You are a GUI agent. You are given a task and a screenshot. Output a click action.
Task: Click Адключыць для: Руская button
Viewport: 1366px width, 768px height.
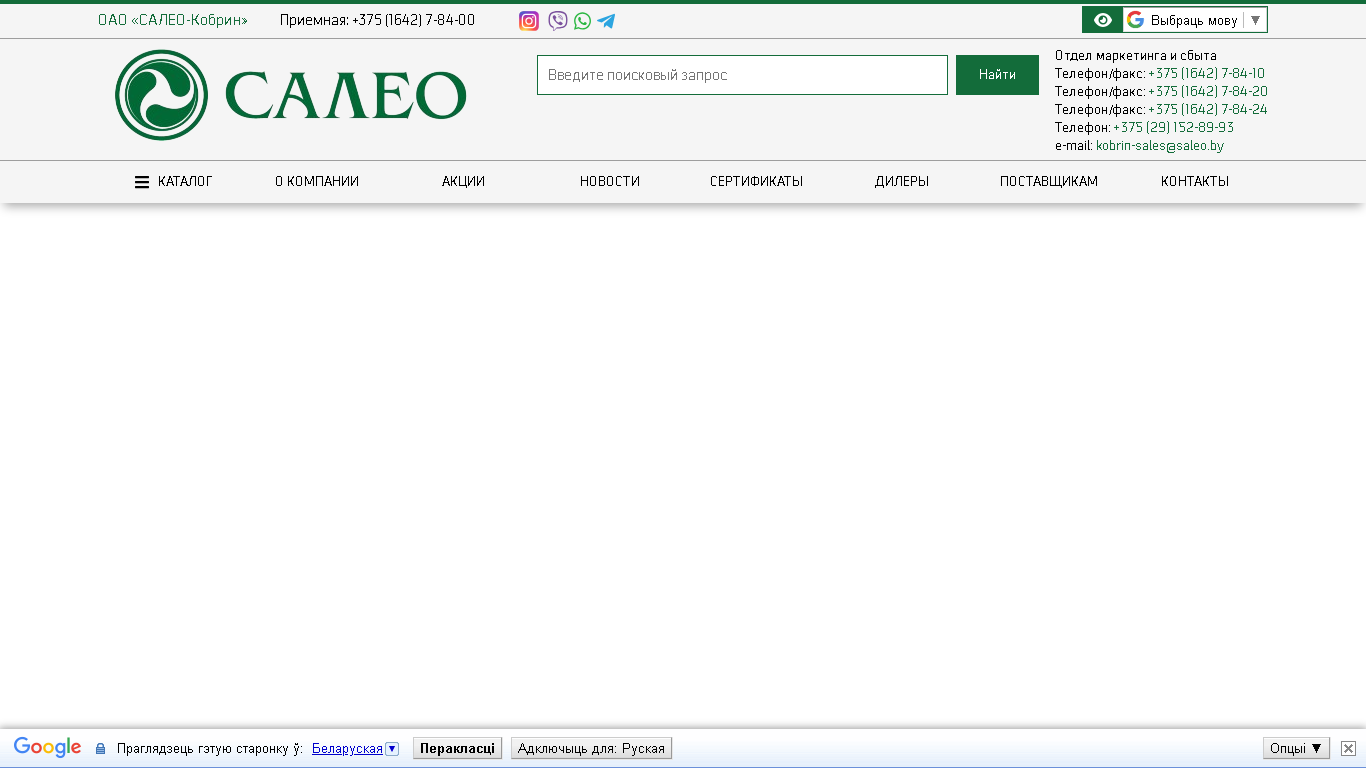[591, 748]
